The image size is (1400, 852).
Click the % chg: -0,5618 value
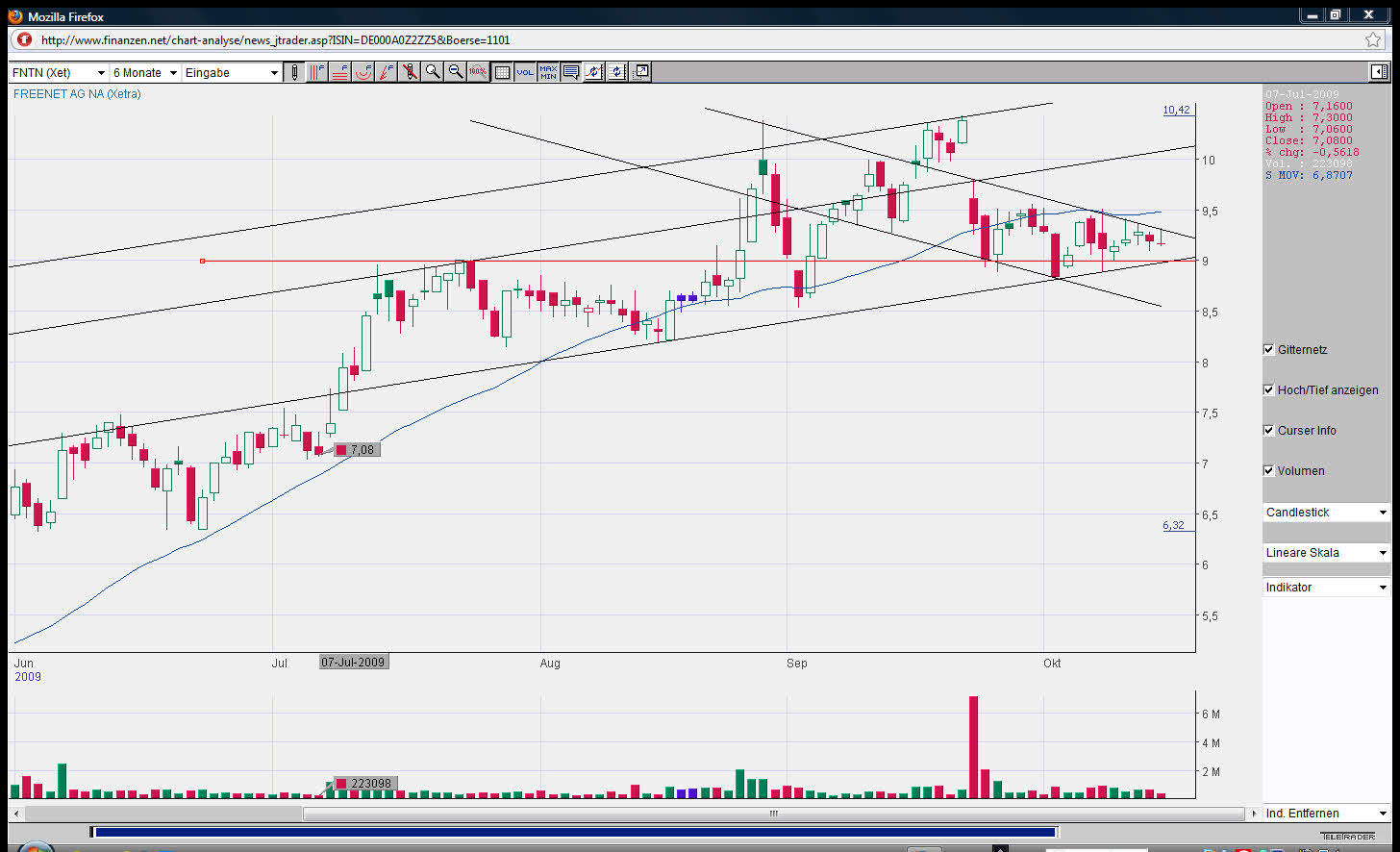coord(1312,152)
